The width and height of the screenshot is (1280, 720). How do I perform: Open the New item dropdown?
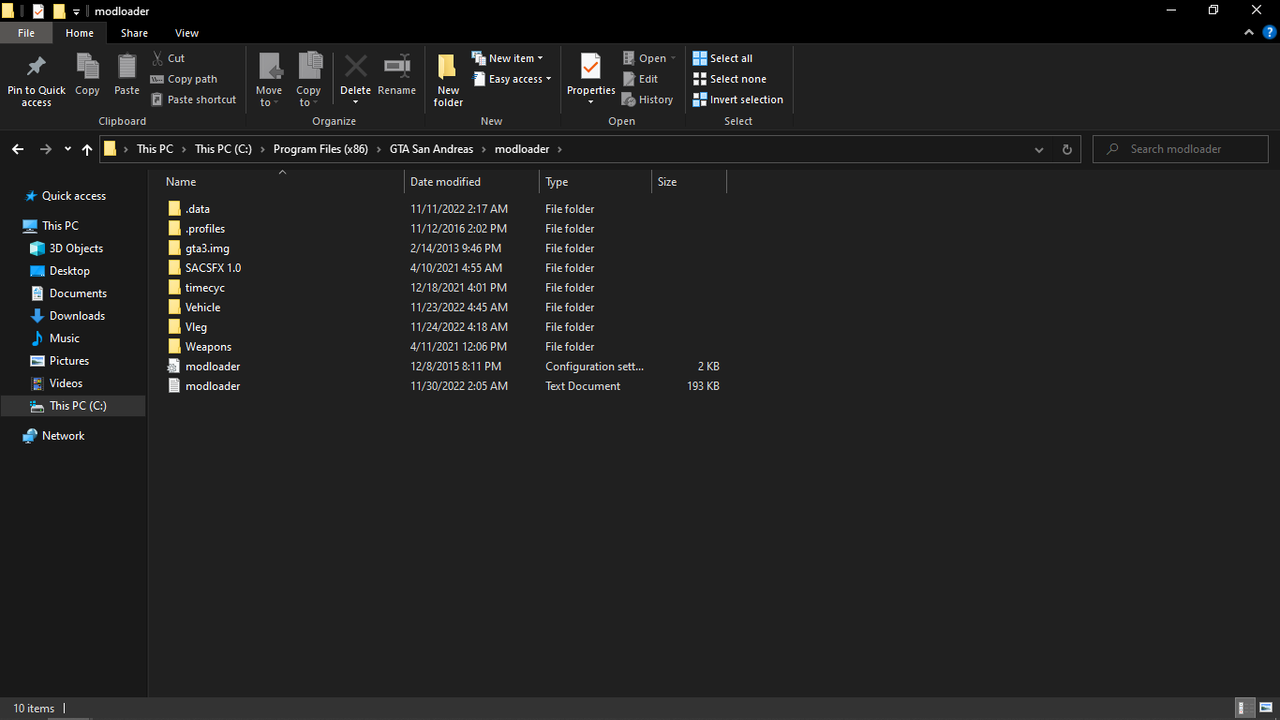508,58
